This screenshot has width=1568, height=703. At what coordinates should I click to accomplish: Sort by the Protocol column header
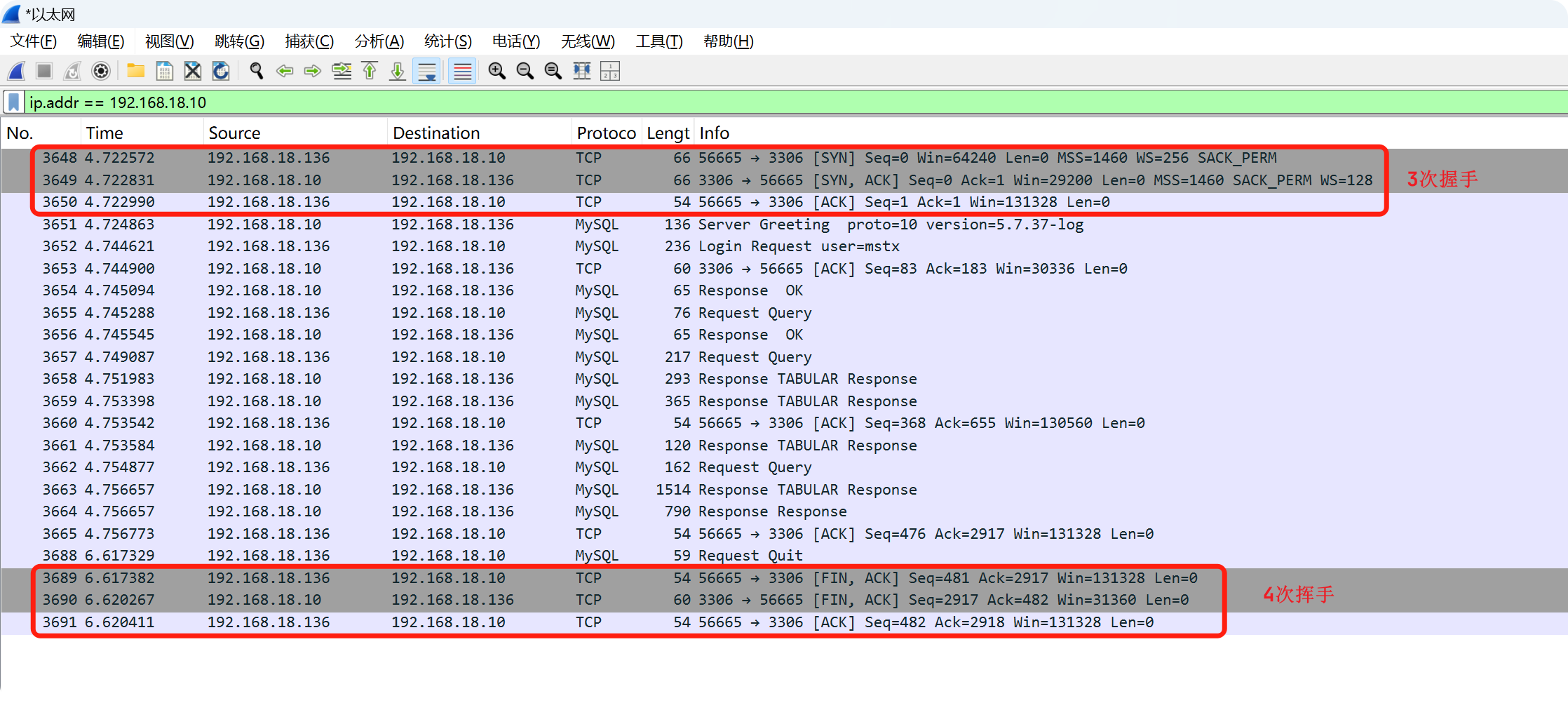coord(607,133)
